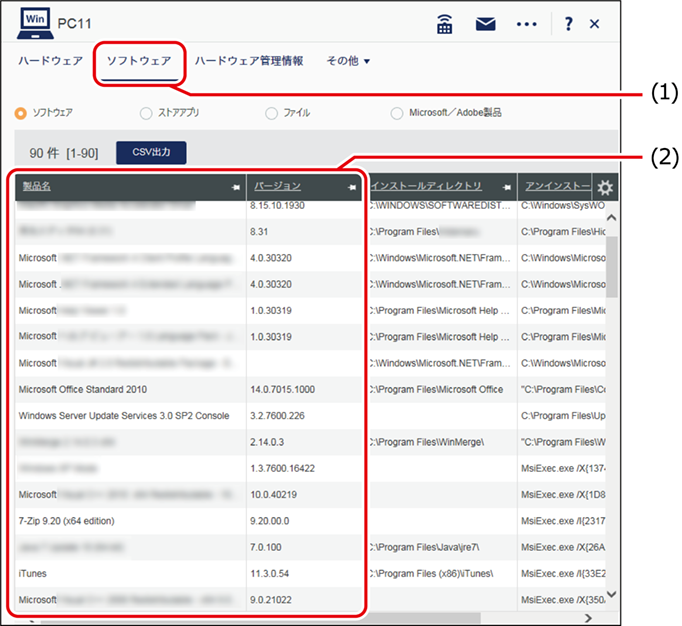
Task: Open the remote control icon in header
Action: coord(444,24)
